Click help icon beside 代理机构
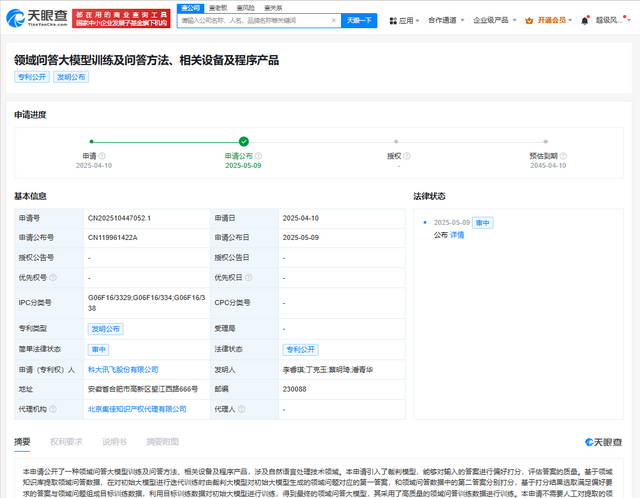Image resolution: width=640 pixels, height=498 pixels. tap(53, 409)
